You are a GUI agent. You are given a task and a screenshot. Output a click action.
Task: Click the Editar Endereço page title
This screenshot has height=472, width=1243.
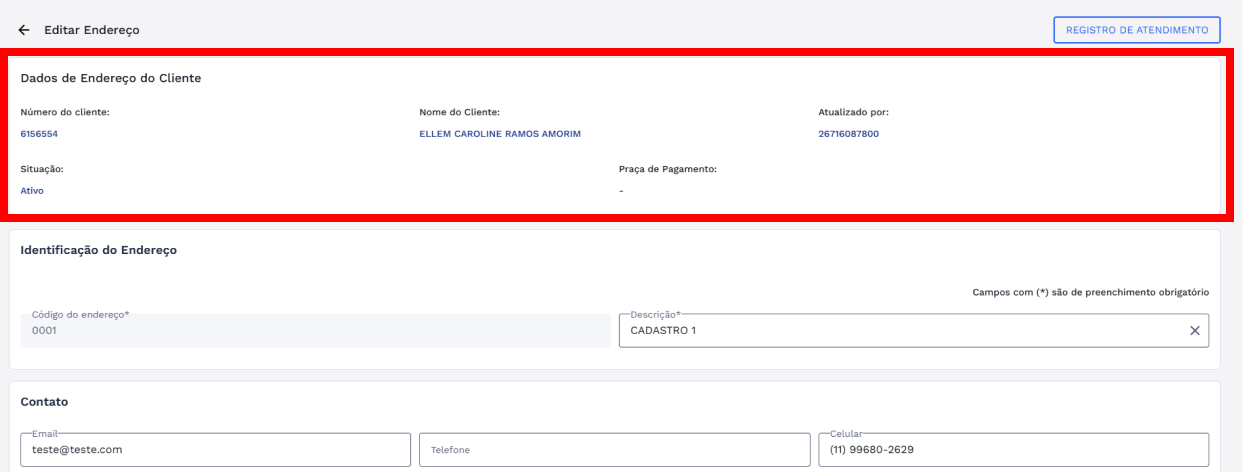(91, 30)
